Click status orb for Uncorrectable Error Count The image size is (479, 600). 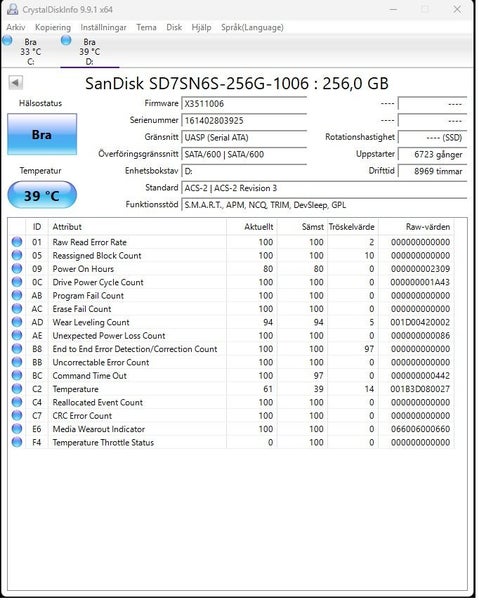coord(17,362)
